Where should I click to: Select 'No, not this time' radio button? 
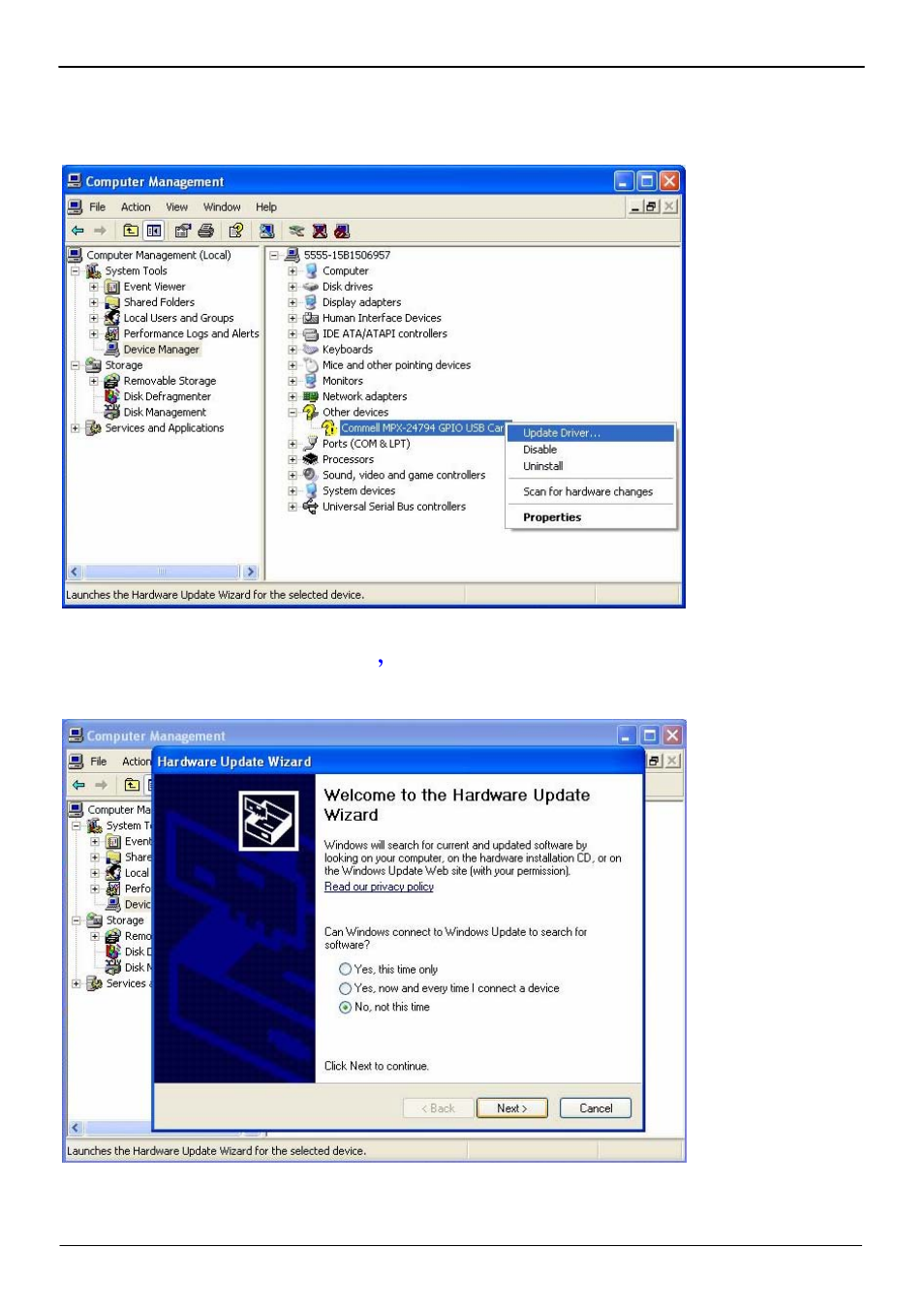345,1008
